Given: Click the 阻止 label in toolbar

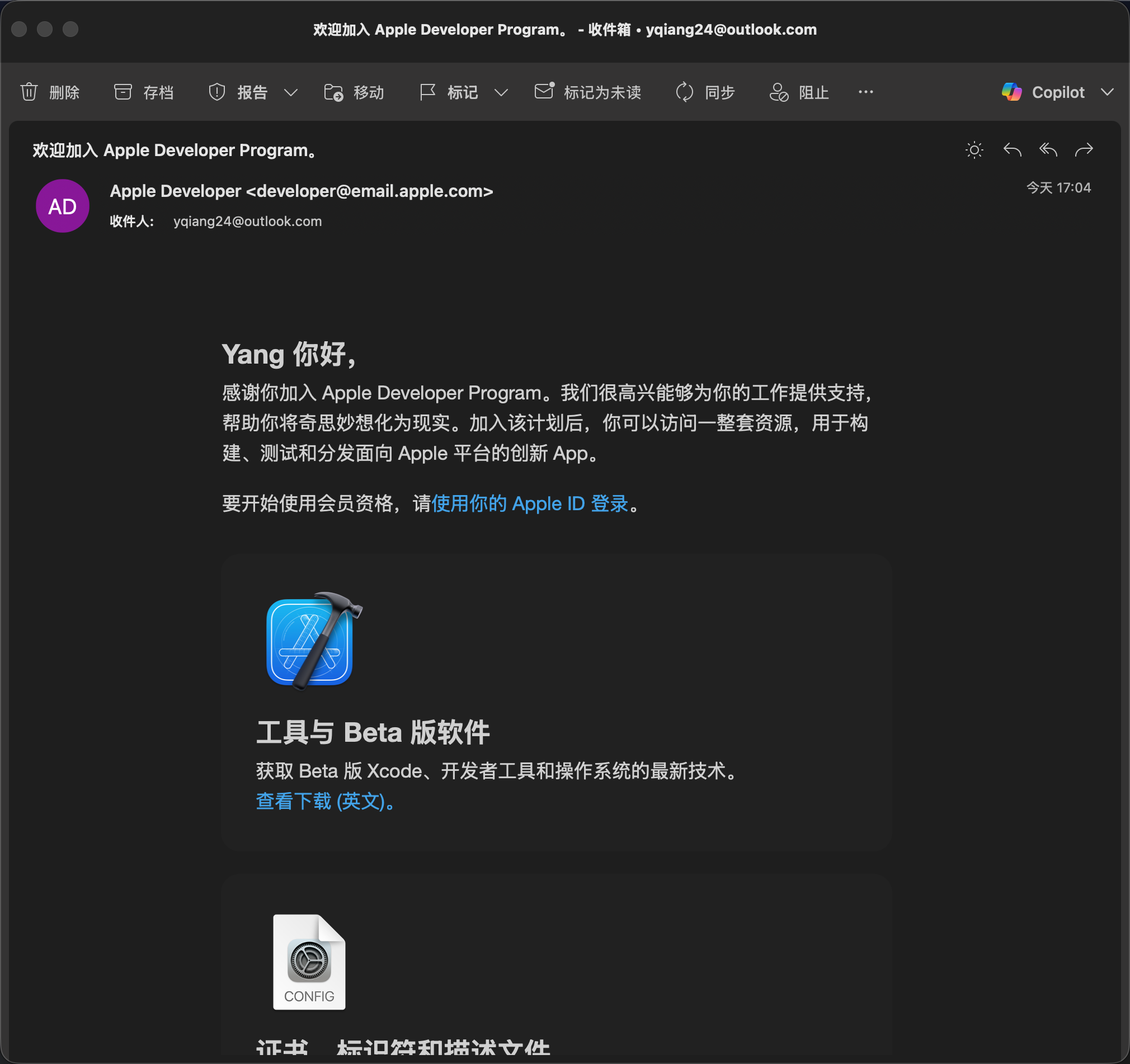Looking at the screenshot, I should coord(814,93).
